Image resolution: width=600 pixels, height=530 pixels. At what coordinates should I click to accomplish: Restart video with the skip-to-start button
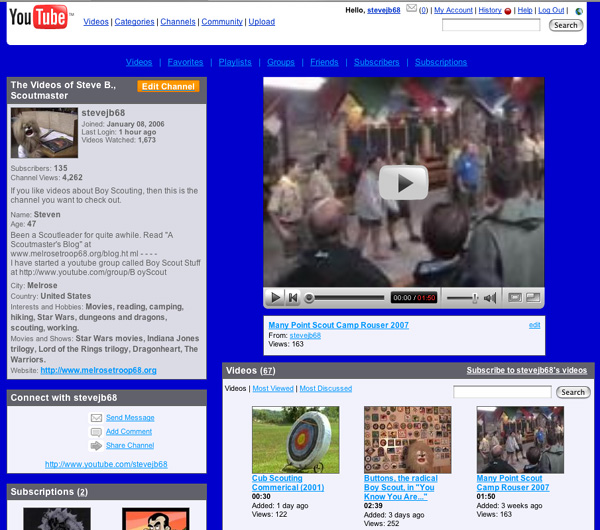(293, 297)
